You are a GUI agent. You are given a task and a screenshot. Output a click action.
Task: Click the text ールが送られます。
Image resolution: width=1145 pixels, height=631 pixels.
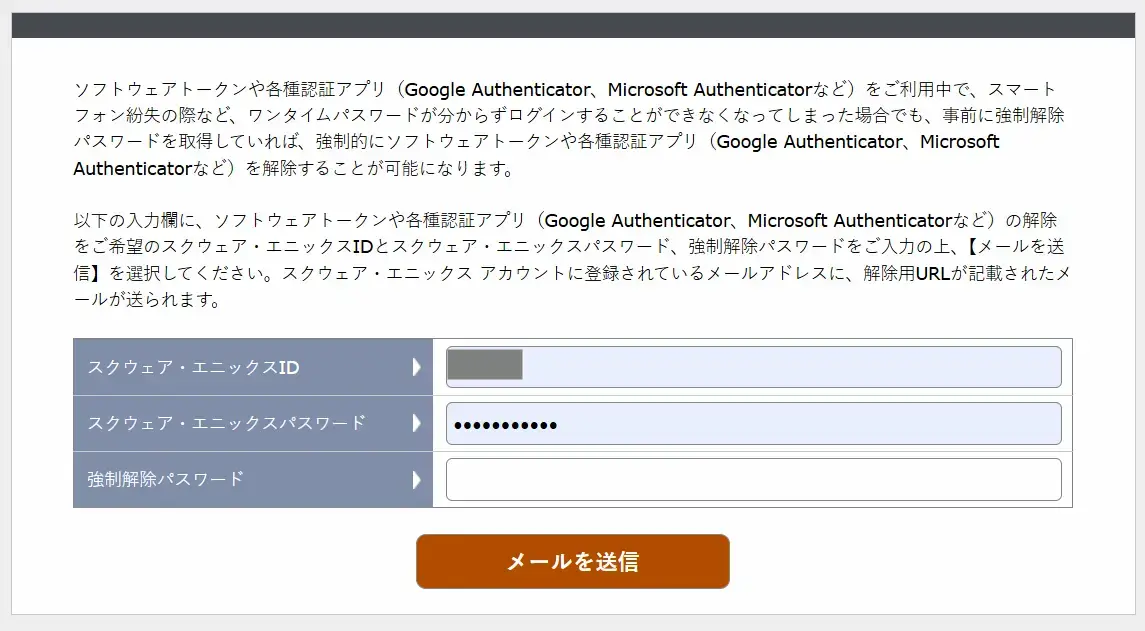pos(147,299)
